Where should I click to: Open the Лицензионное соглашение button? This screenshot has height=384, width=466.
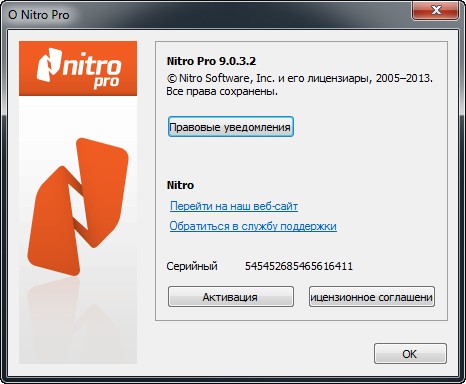click(x=372, y=297)
